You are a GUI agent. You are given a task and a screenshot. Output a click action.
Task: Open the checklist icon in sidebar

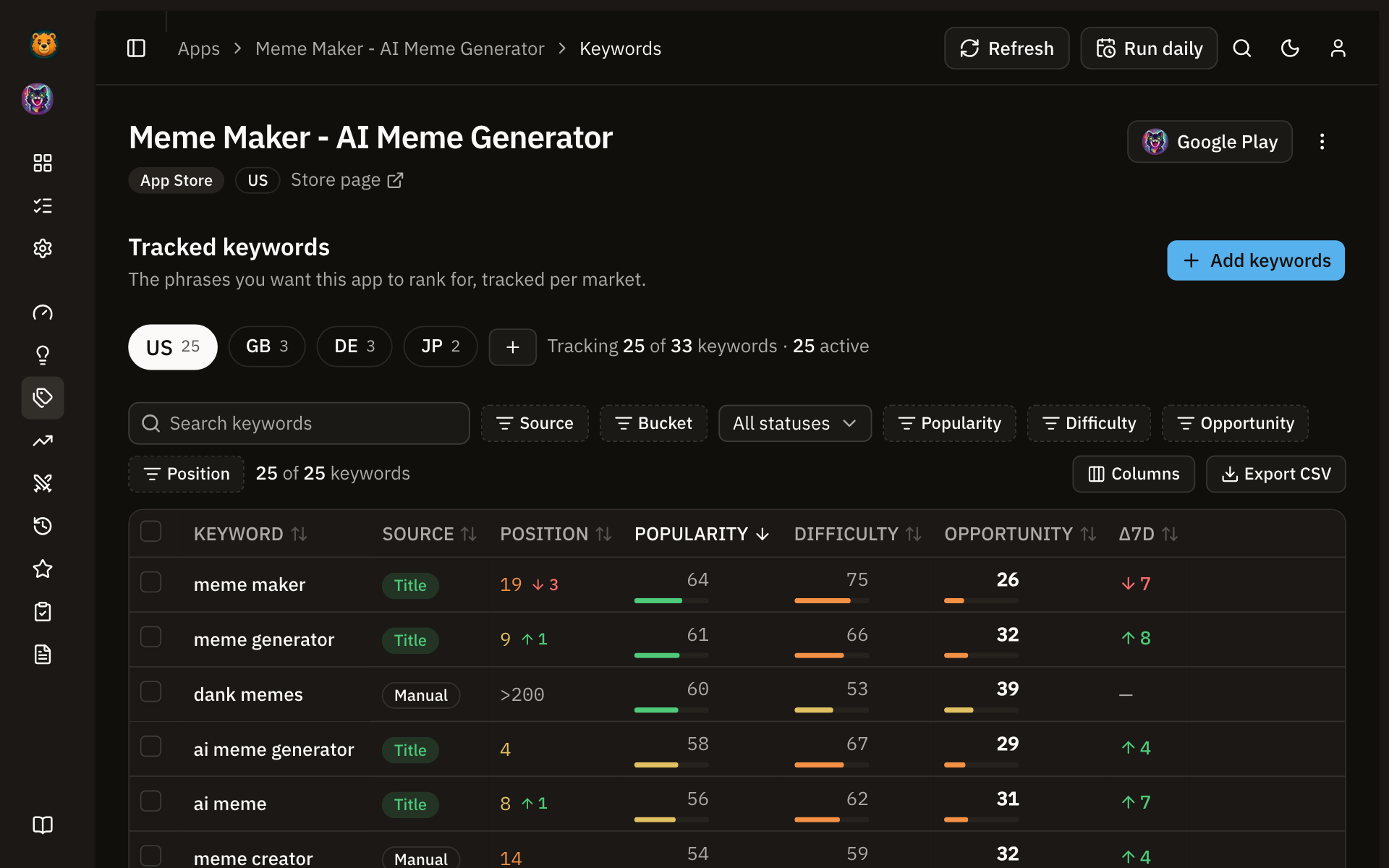pos(43,206)
